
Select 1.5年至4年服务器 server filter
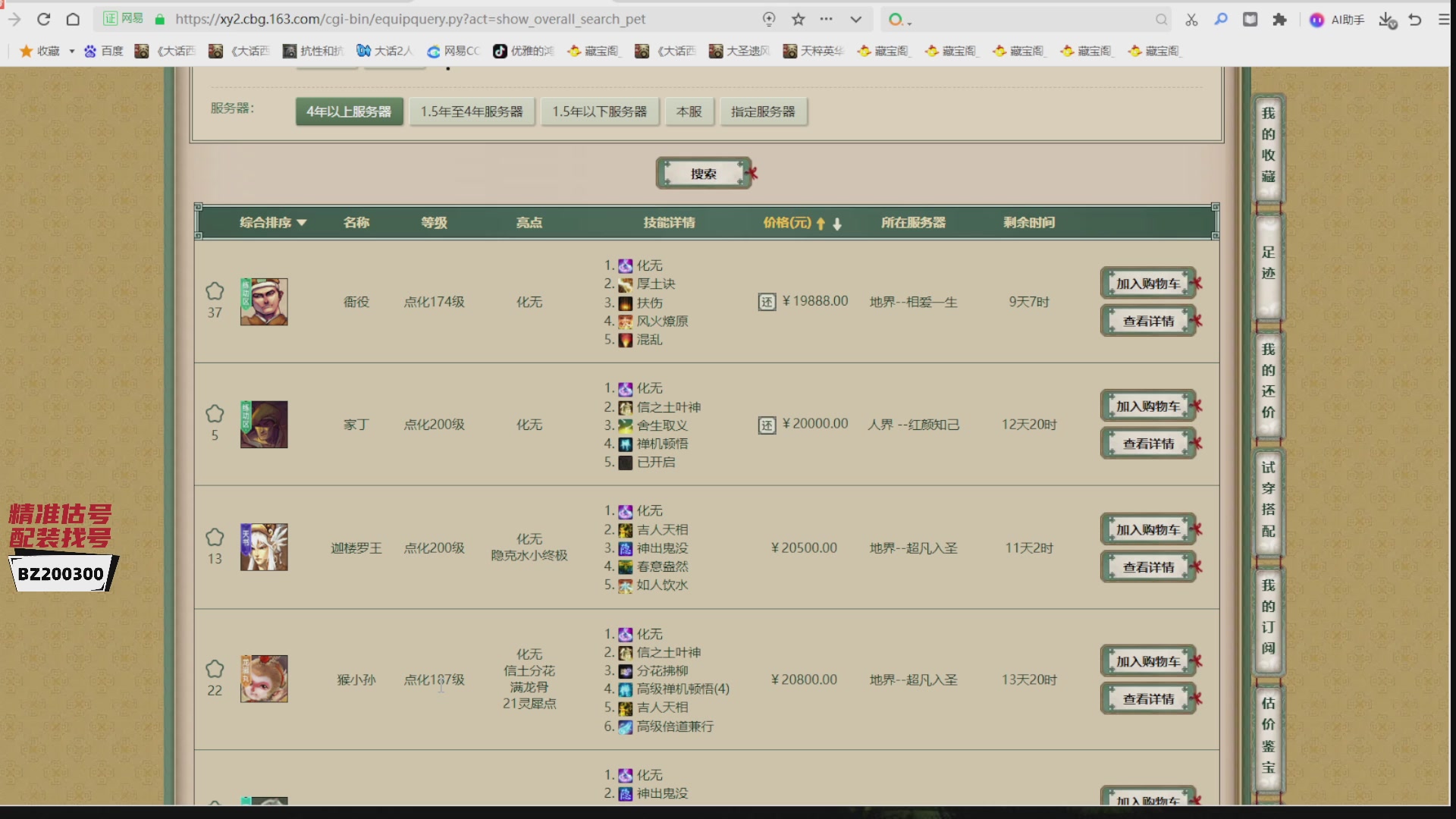coord(472,111)
